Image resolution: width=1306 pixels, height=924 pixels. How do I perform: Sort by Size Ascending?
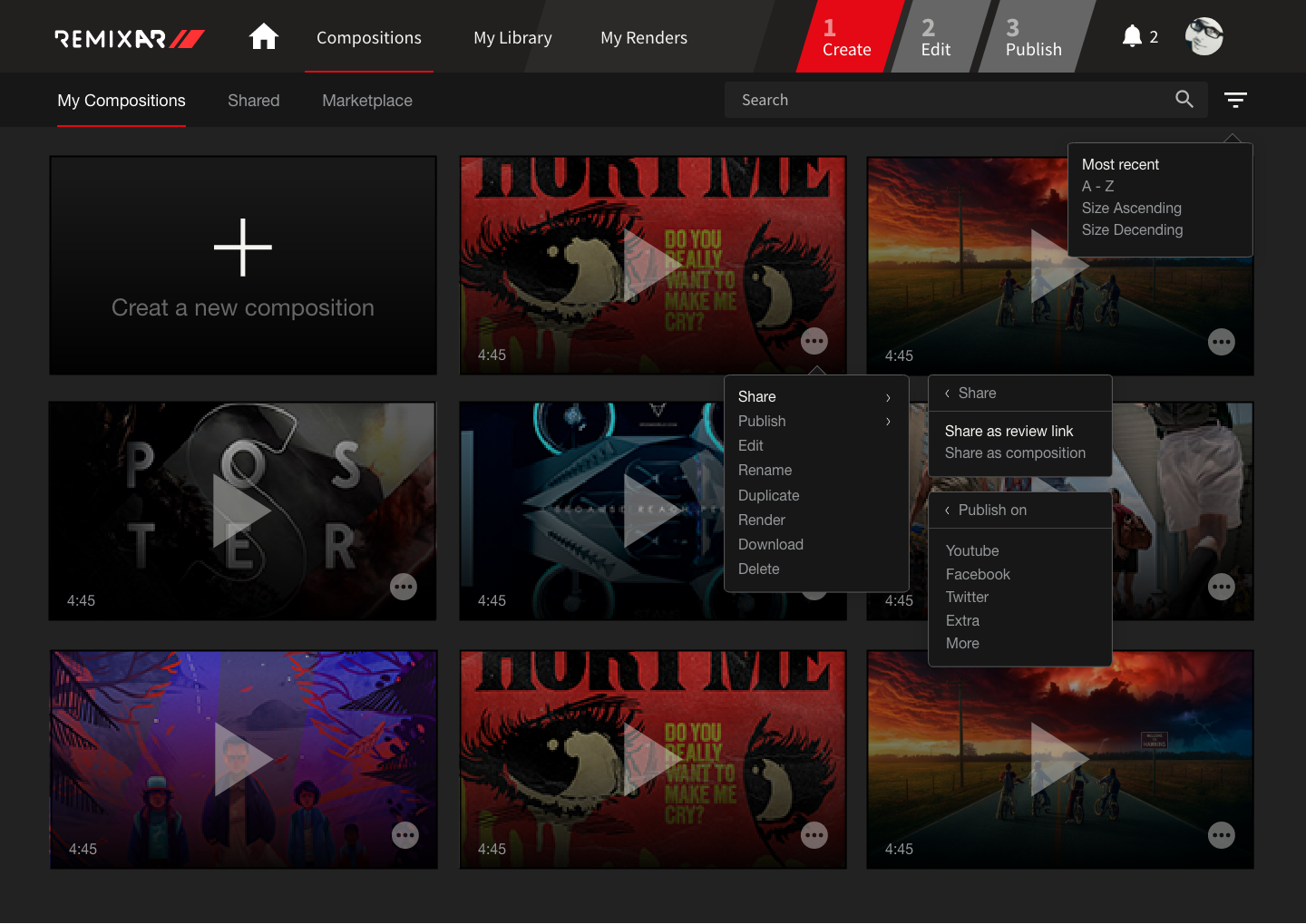pyautogui.click(x=1131, y=208)
